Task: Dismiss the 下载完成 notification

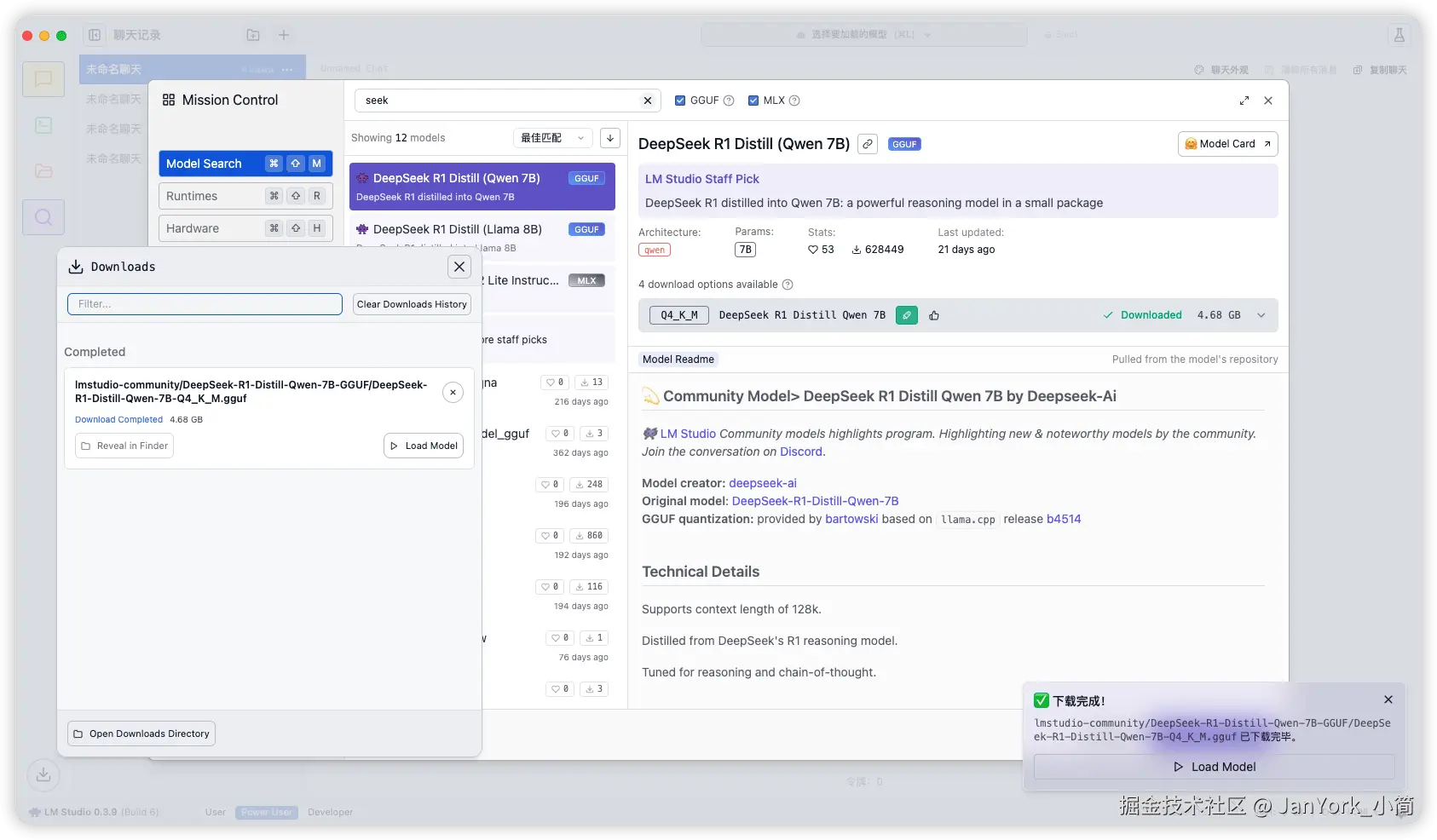Action: (x=1388, y=699)
